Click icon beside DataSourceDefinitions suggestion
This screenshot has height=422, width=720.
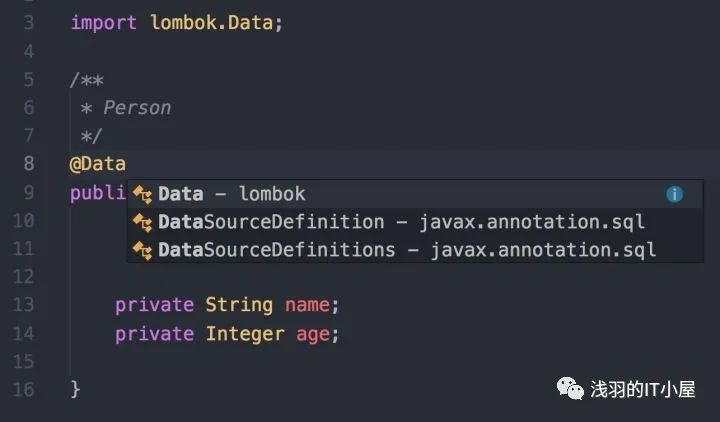coord(142,251)
